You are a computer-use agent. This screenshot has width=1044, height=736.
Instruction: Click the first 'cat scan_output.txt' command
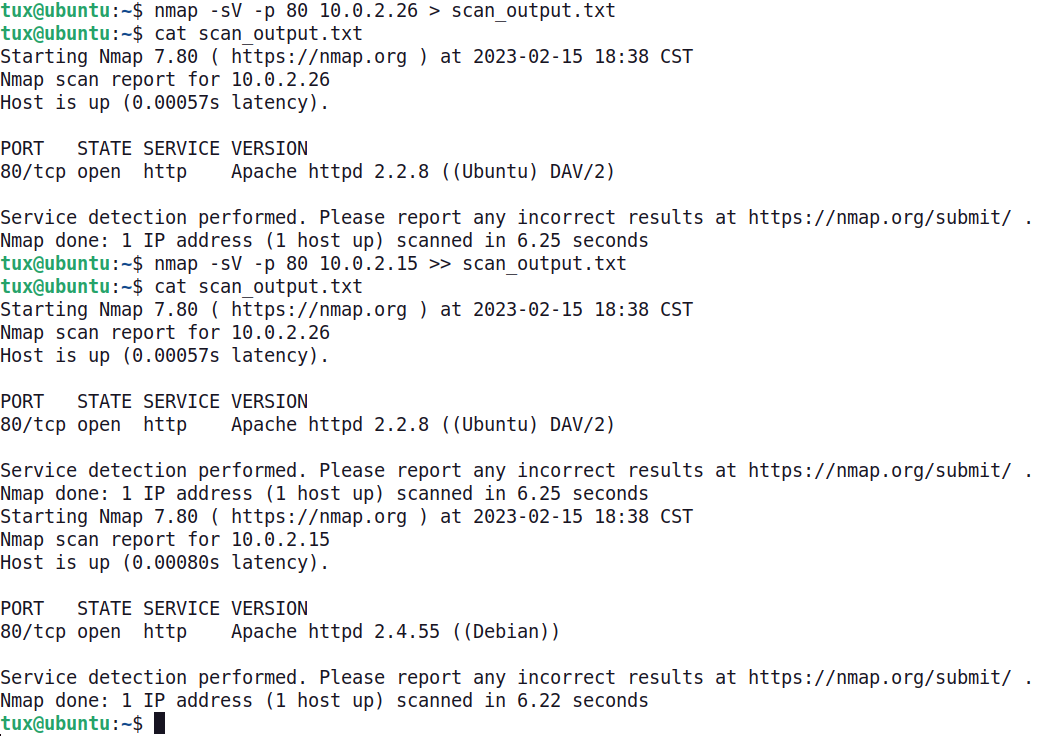point(258,33)
